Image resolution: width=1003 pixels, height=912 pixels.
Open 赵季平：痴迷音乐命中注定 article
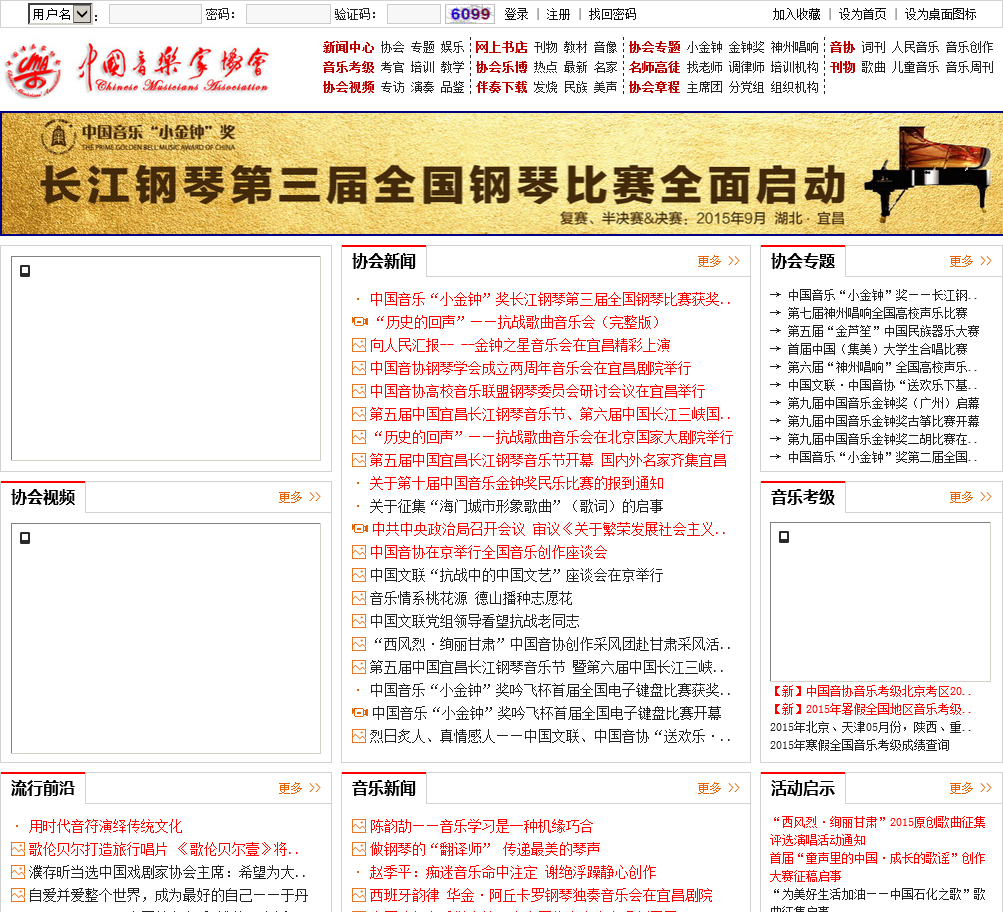[512, 872]
